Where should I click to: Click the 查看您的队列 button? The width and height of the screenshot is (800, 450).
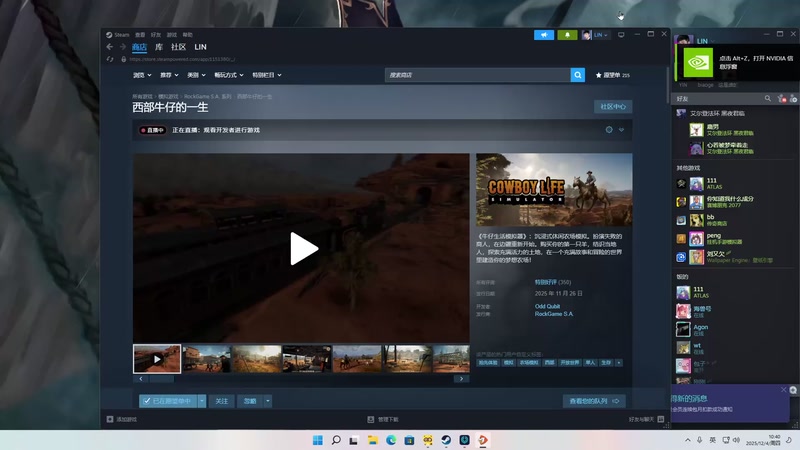pos(594,401)
